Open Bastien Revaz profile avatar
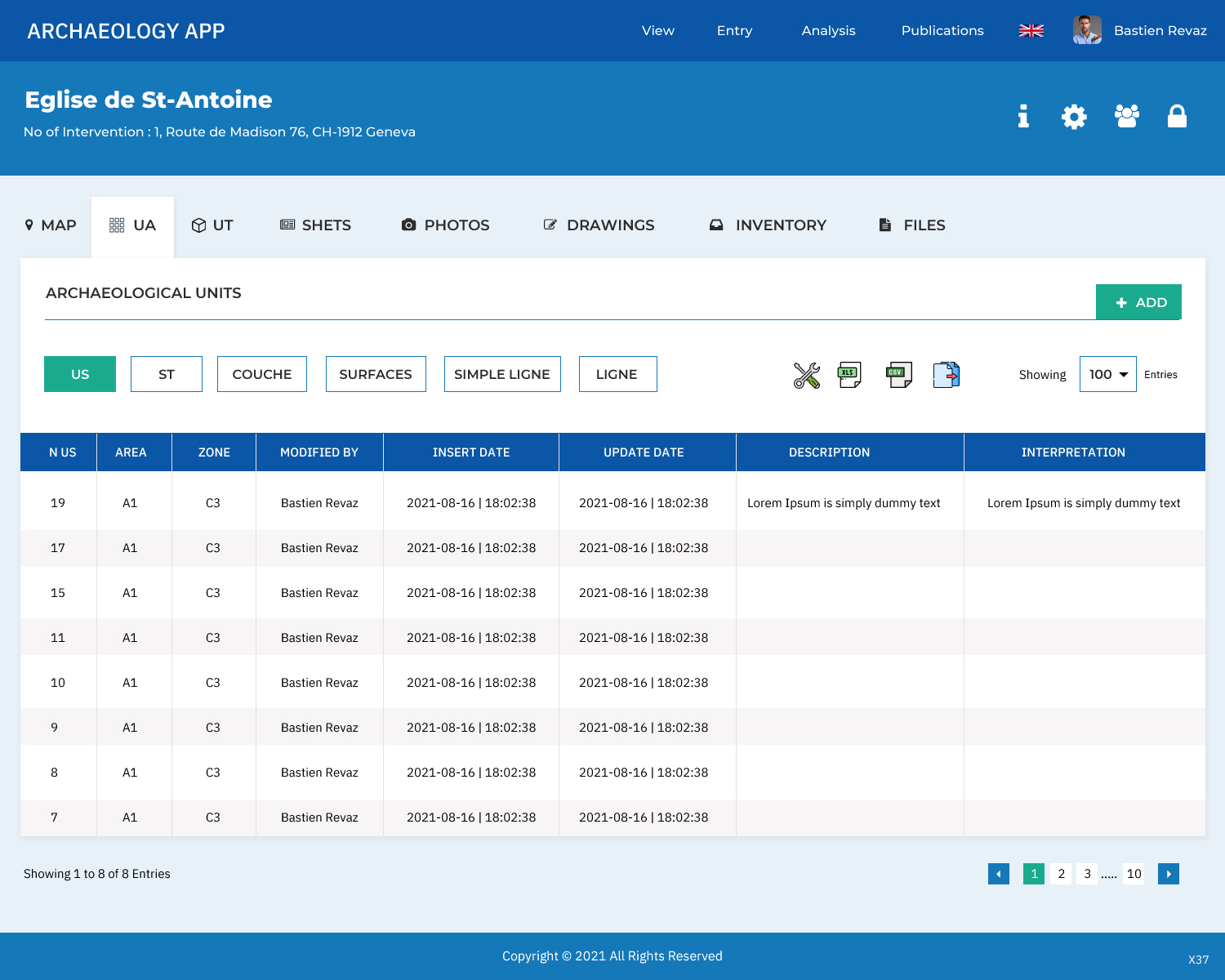This screenshot has height=980, width=1225. [1087, 30]
